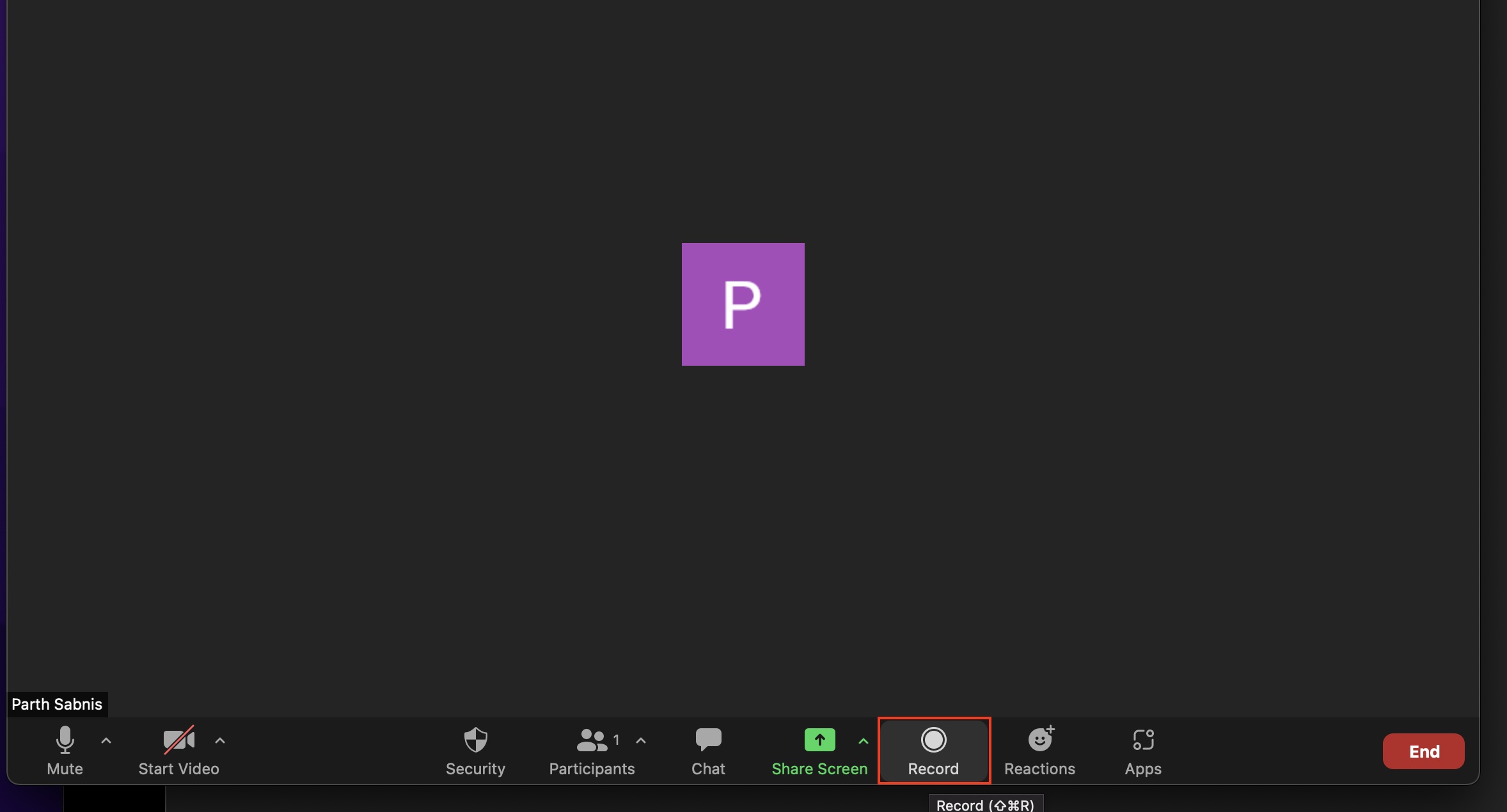Open the Reactions menu

(1040, 751)
